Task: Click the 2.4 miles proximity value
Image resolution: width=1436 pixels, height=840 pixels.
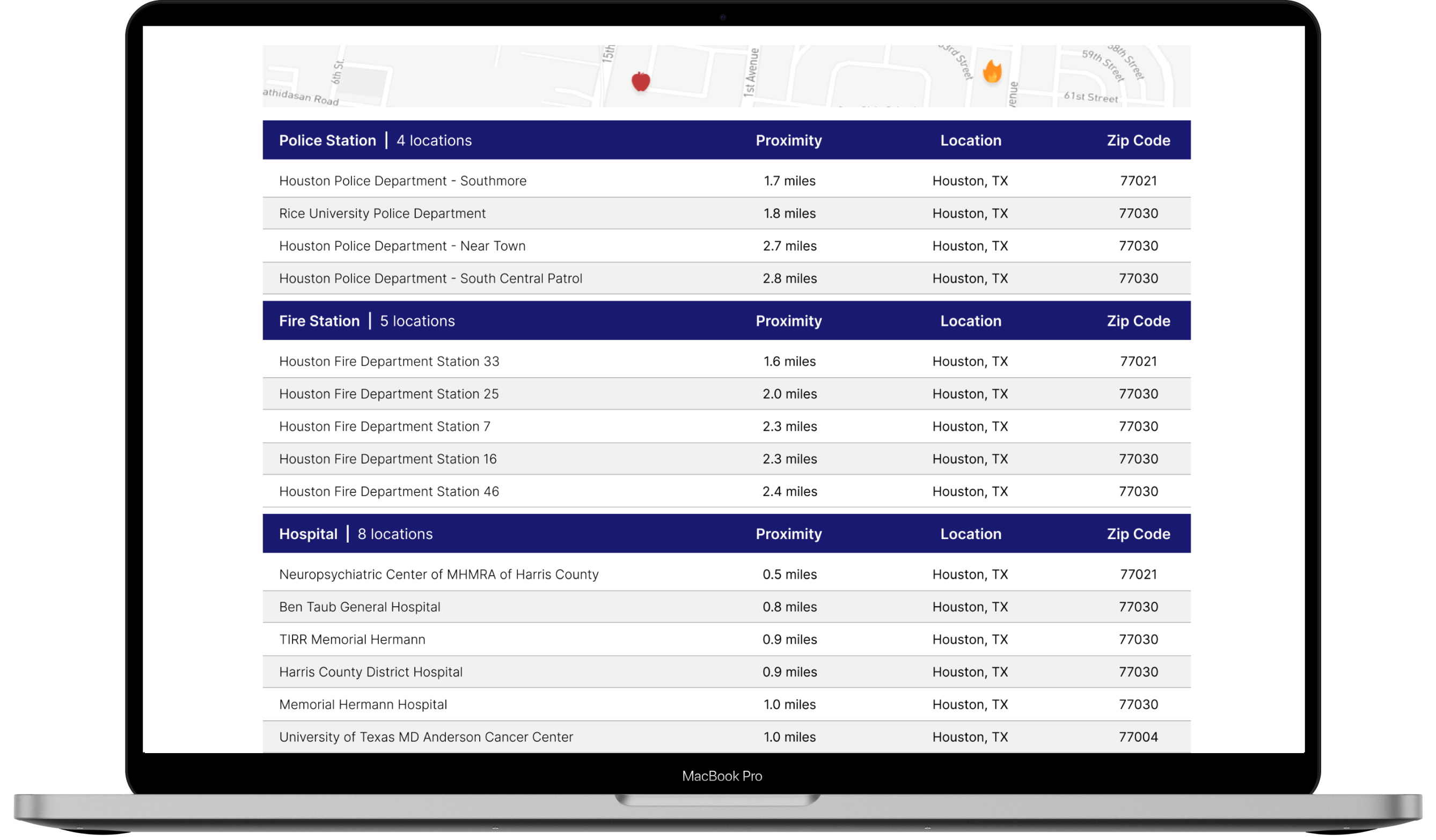Action: [789, 491]
